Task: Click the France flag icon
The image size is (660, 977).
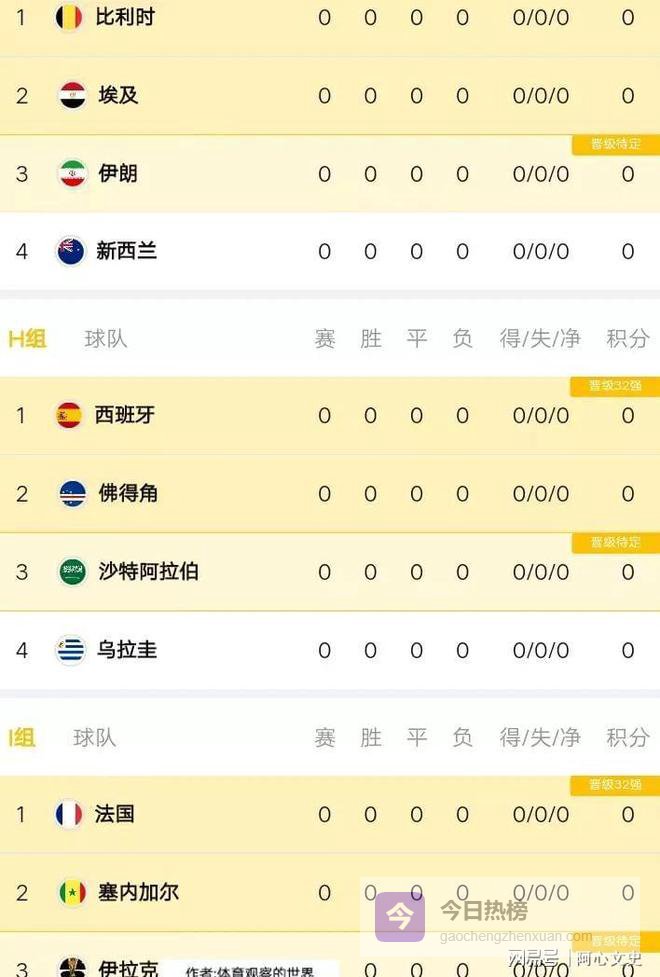Action: pyautogui.click(x=70, y=814)
